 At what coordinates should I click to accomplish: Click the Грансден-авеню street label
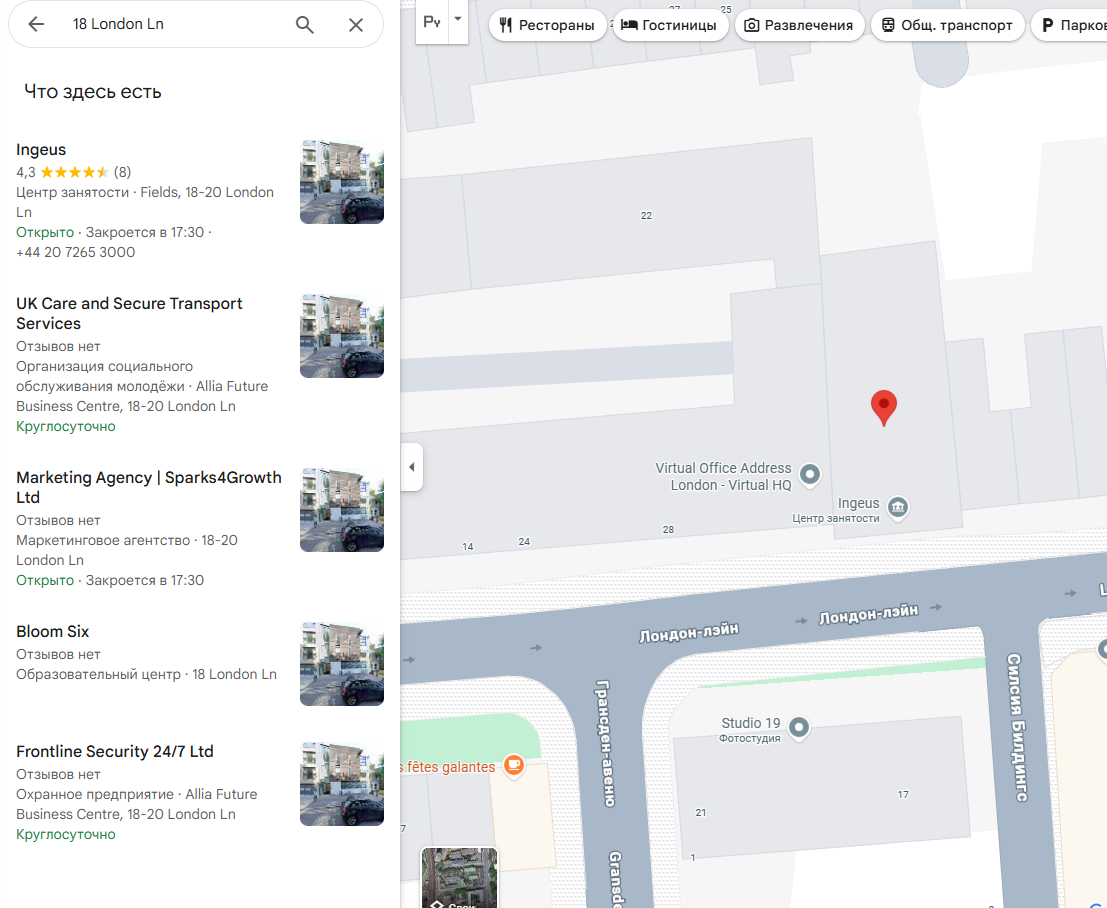point(606,743)
